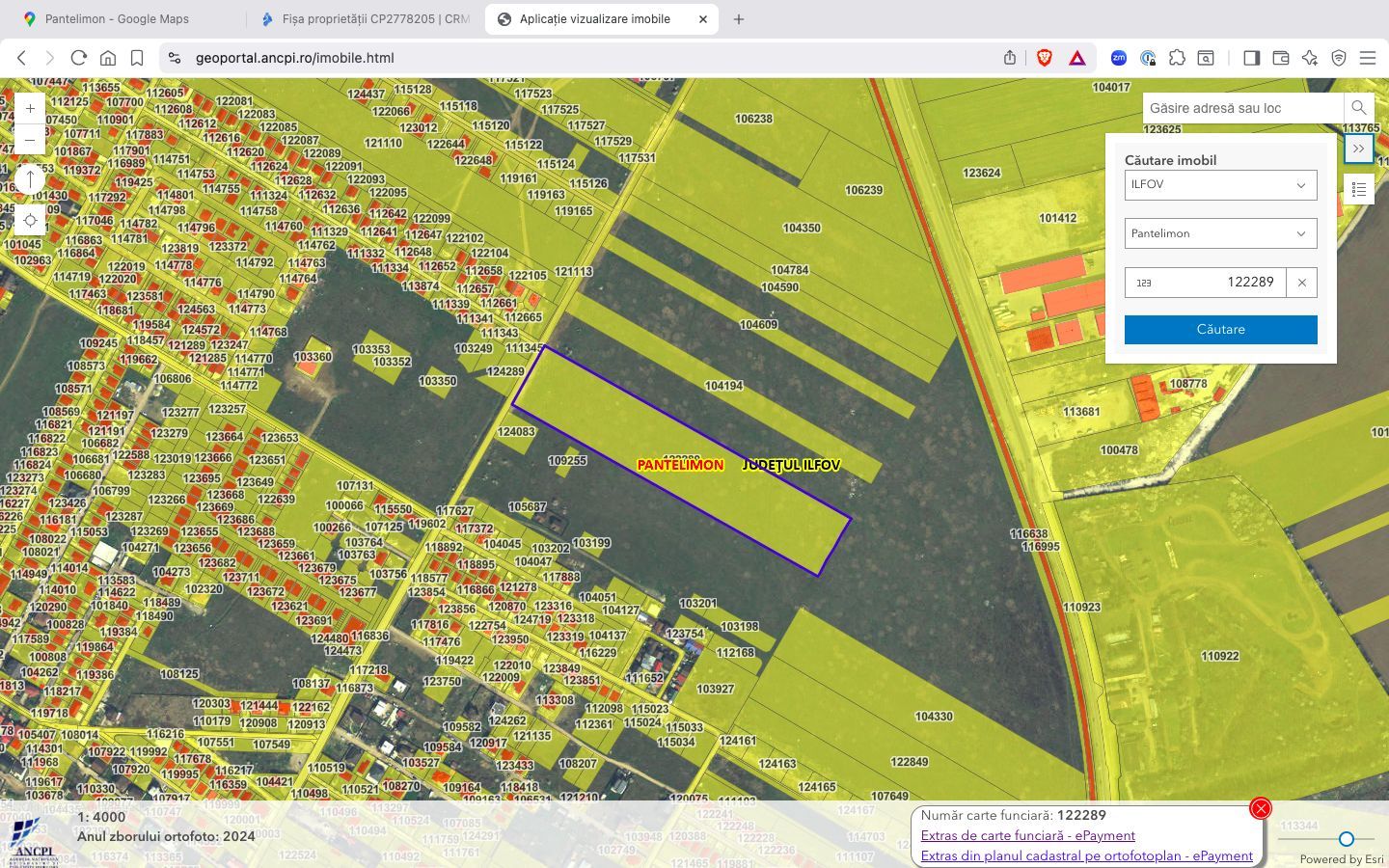The image size is (1389, 868).
Task: Clear the cadastral number field
Action: (x=1301, y=283)
